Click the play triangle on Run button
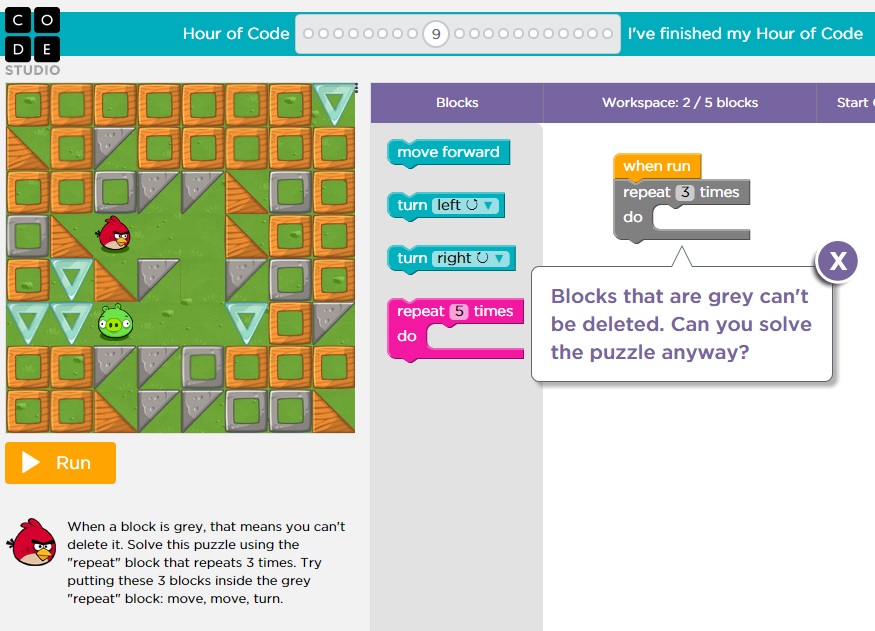 [30, 463]
